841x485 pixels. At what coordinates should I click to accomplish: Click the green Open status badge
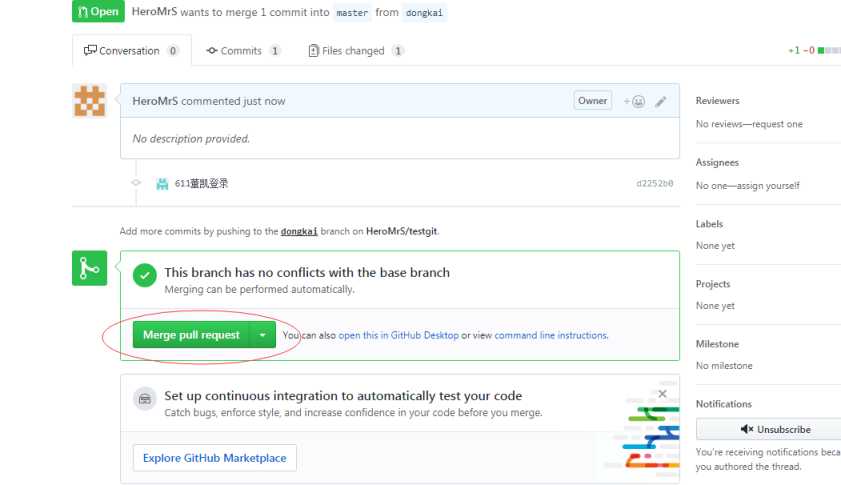tap(98, 13)
